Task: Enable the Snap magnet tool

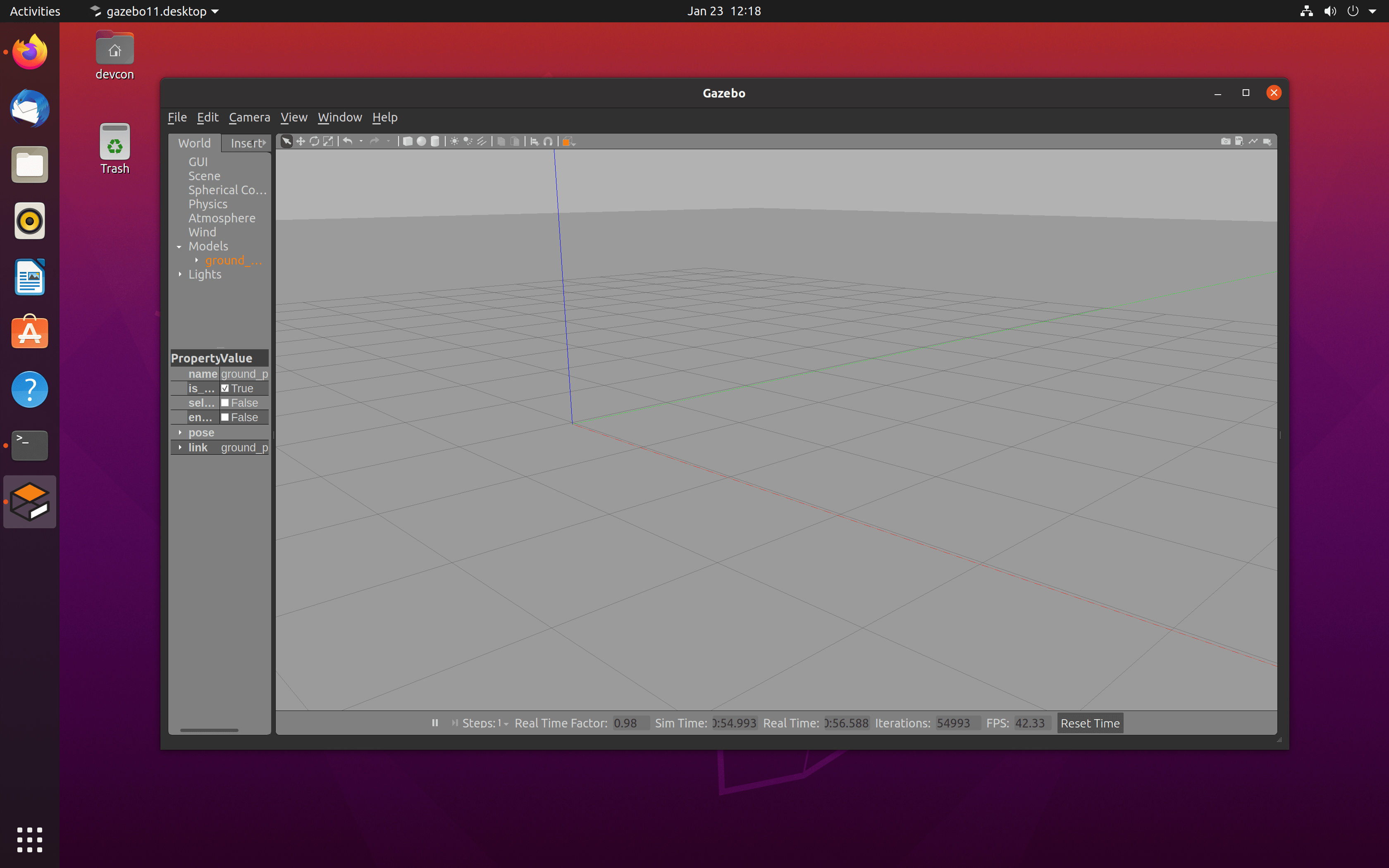Action: pos(548,141)
